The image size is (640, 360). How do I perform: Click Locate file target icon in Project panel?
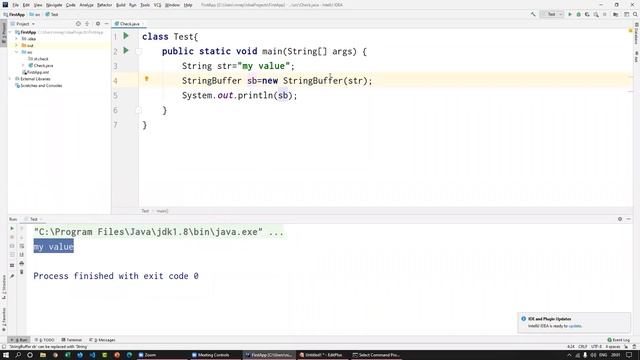[x=78, y=24]
